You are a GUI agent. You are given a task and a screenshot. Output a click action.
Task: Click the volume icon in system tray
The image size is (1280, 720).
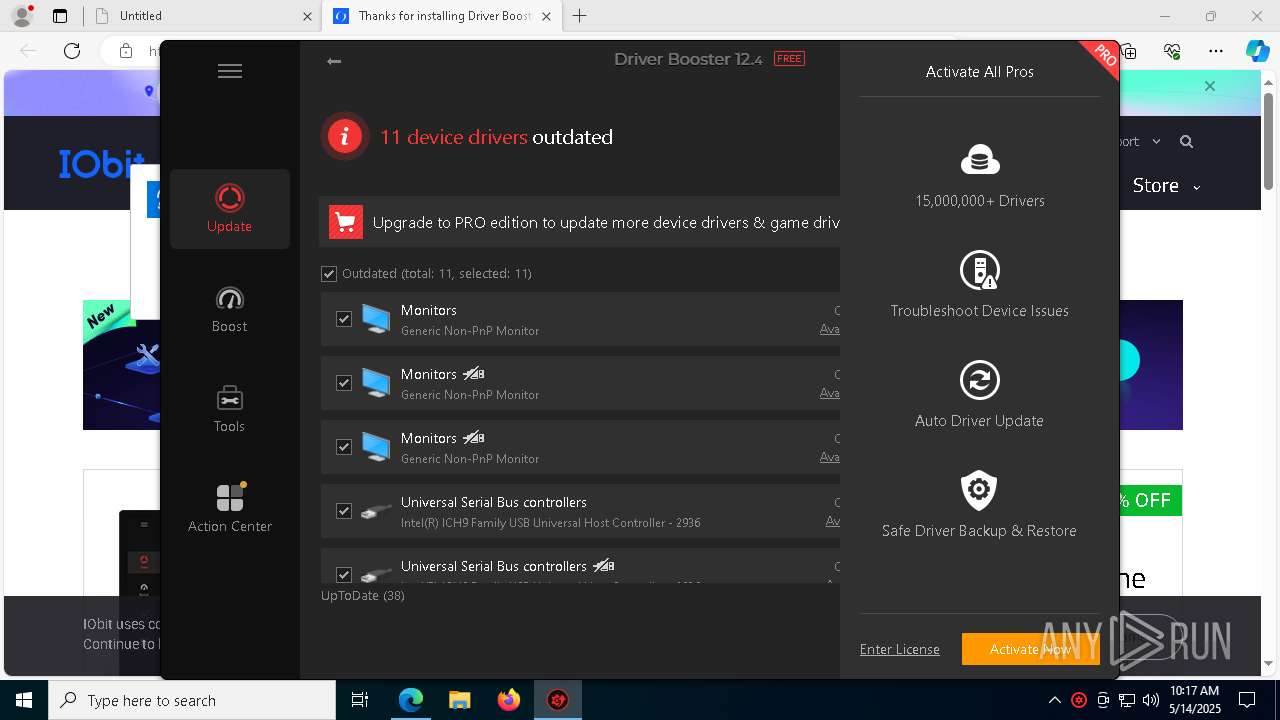coord(1151,701)
